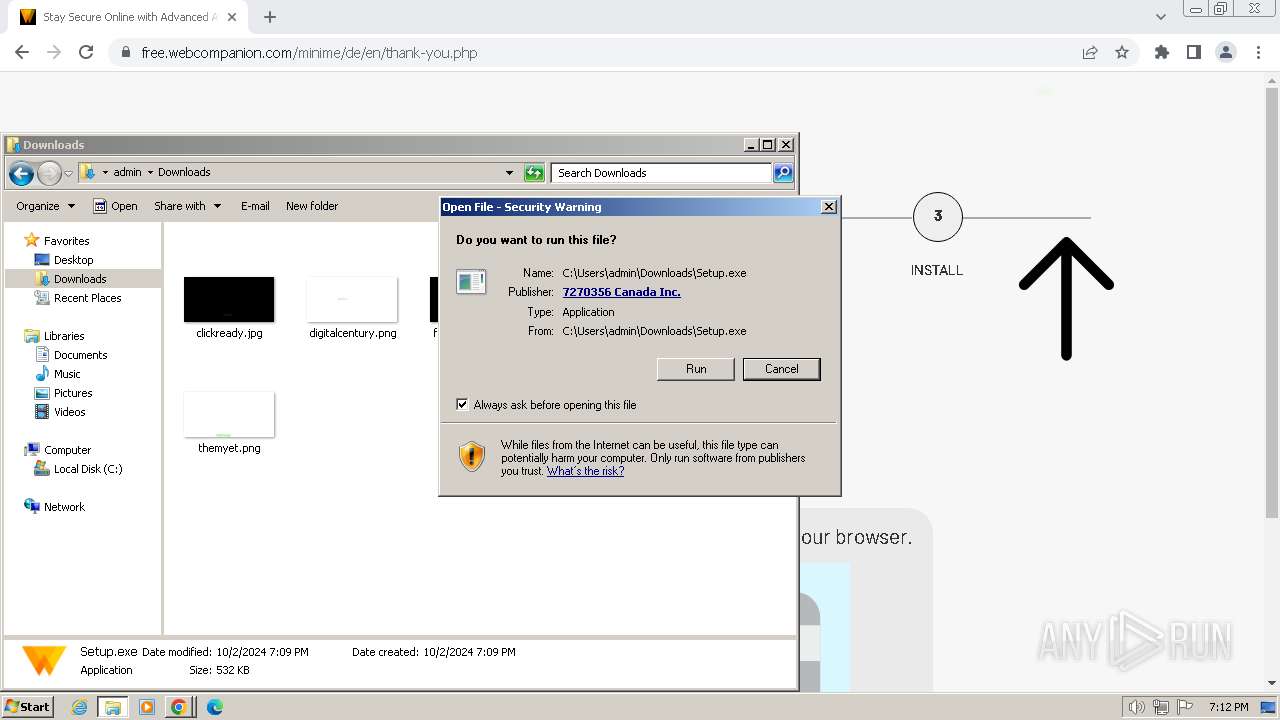Viewport: 1280px width, 720px height.
Task: Close the Stay Secure Online tab
Action: pyautogui.click(x=233, y=17)
